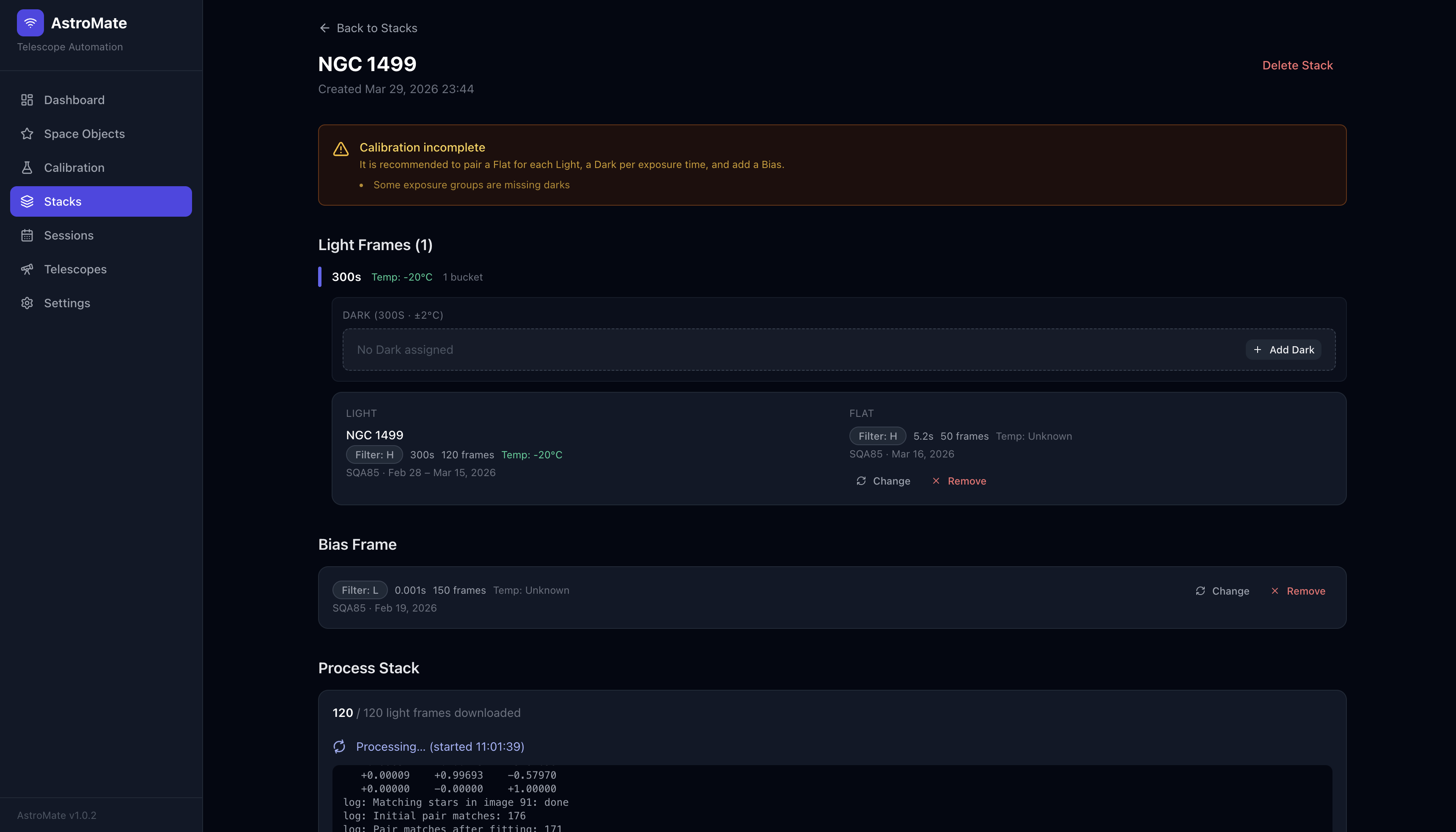The image size is (1456, 832).
Task: Click the Space Objects star icon
Action: [27, 134]
